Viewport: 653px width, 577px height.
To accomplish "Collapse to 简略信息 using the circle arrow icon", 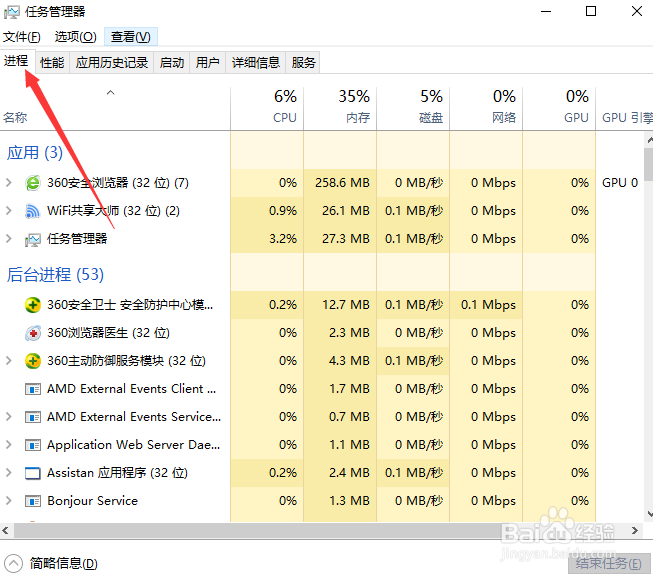I will click(x=13, y=564).
